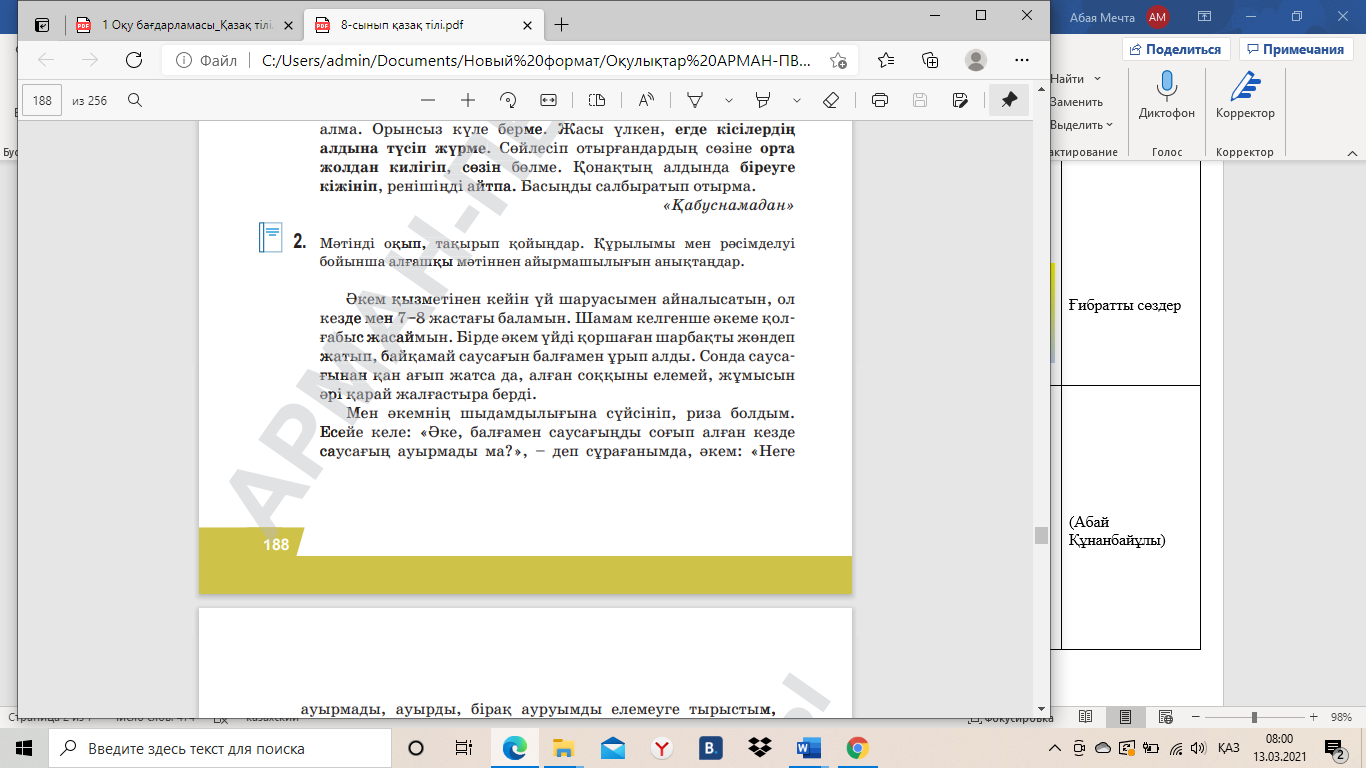Open Корректор editor in Word
The height and width of the screenshot is (768, 1366).
[1245, 96]
